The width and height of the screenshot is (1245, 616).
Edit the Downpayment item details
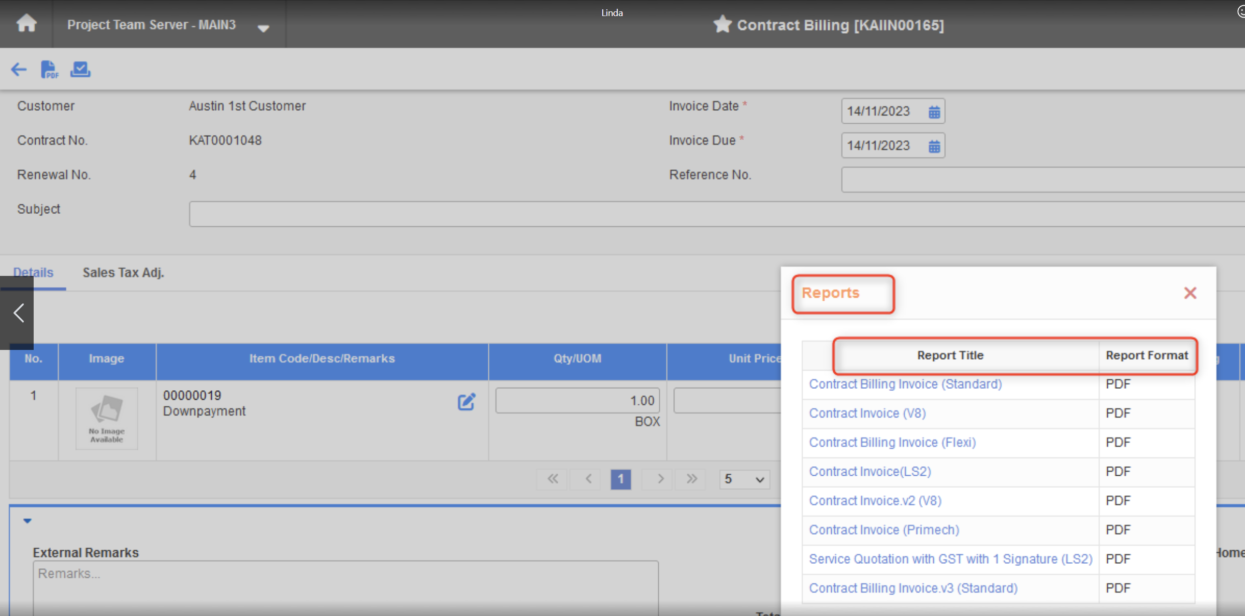[466, 401]
